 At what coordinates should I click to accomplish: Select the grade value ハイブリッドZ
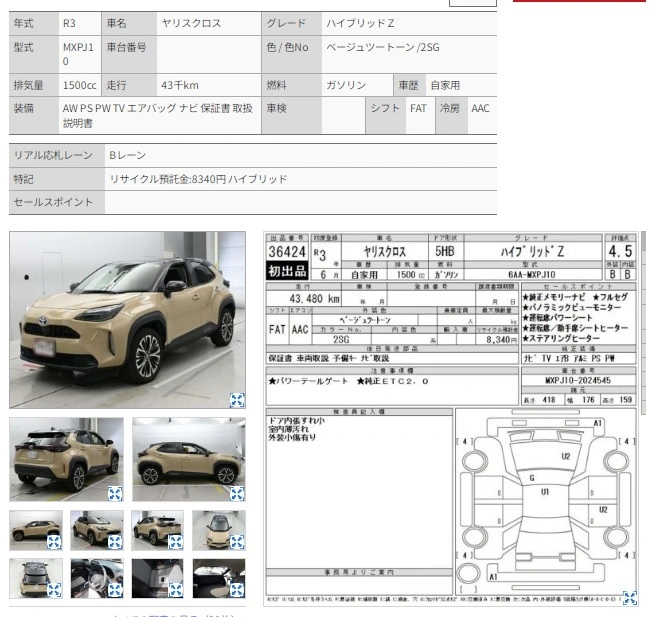tap(360, 23)
